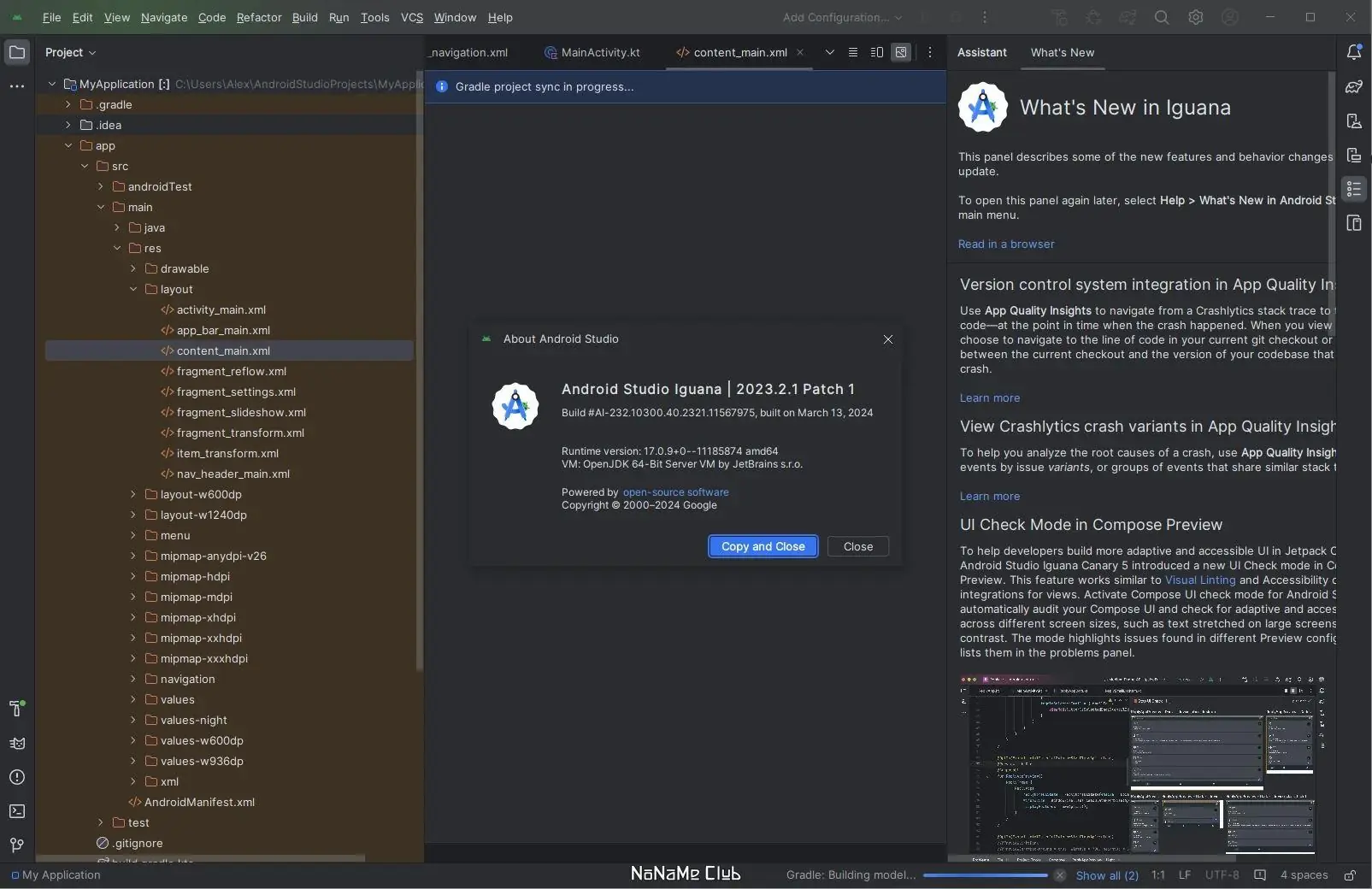Show hidden editor tabs dropdown arrow
This screenshot has height=889, width=1372.
coord(829,52)
